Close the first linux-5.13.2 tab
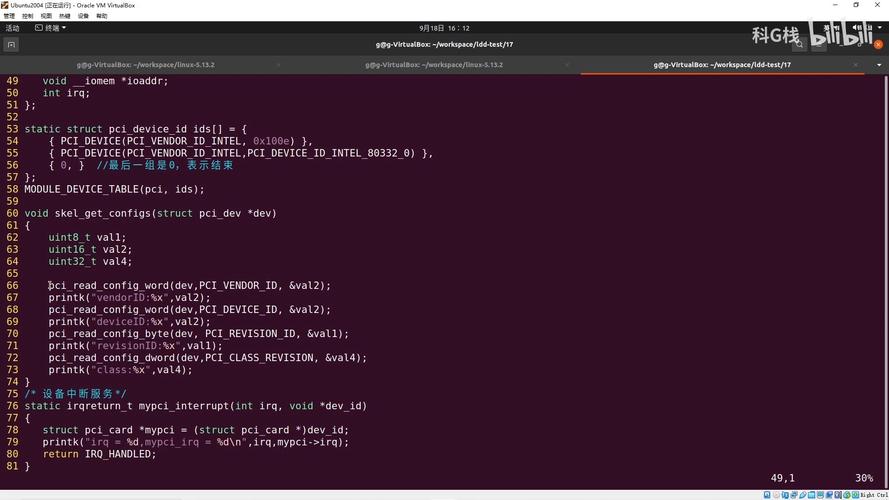Screen dimensions: 889x500 [278, 65]
